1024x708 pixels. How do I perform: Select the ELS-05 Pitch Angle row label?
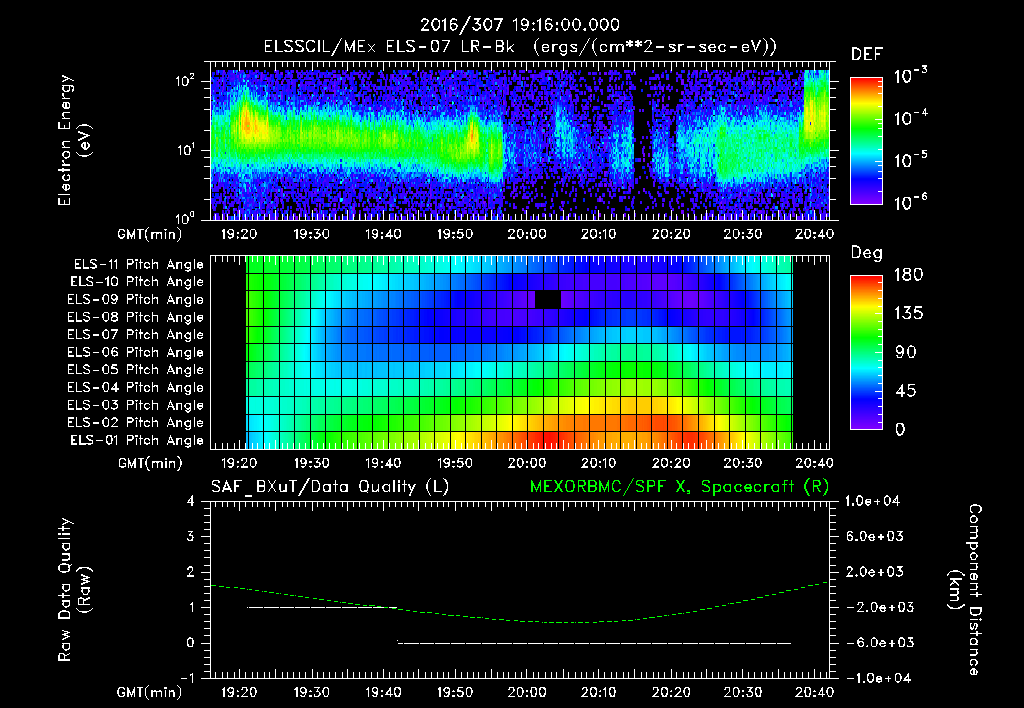[136, 370]
